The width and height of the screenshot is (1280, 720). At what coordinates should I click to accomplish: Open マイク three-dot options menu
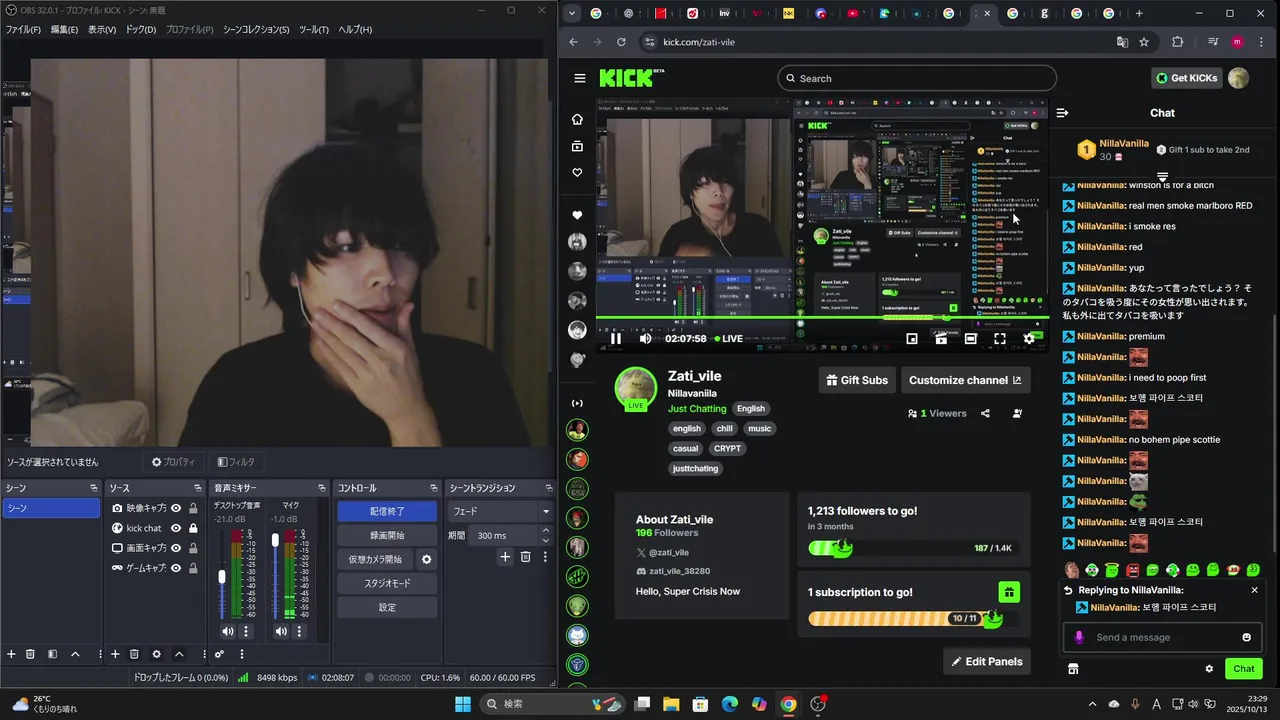click(299, 631)
